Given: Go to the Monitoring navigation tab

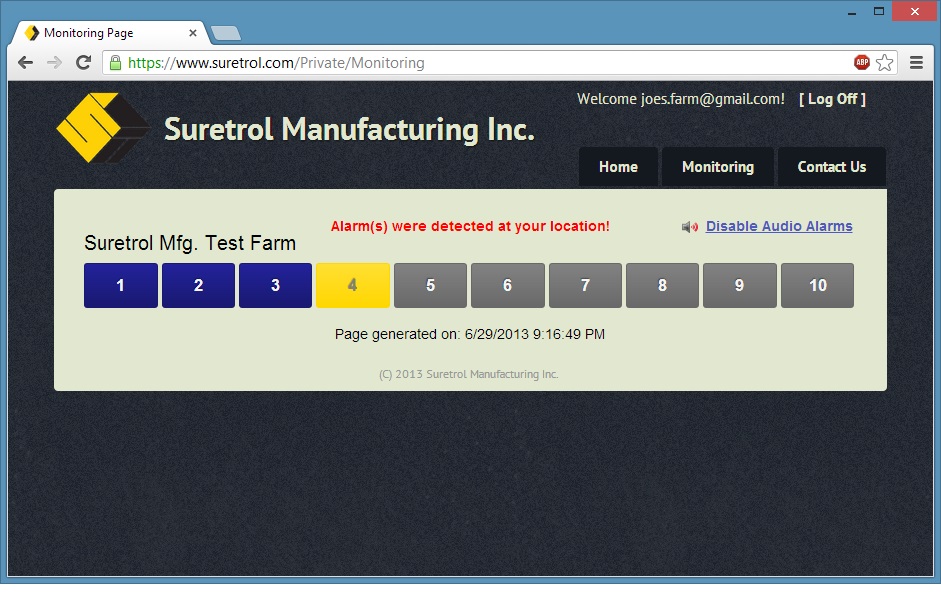Looking at the screenshot, I should [x=717, y=167].
